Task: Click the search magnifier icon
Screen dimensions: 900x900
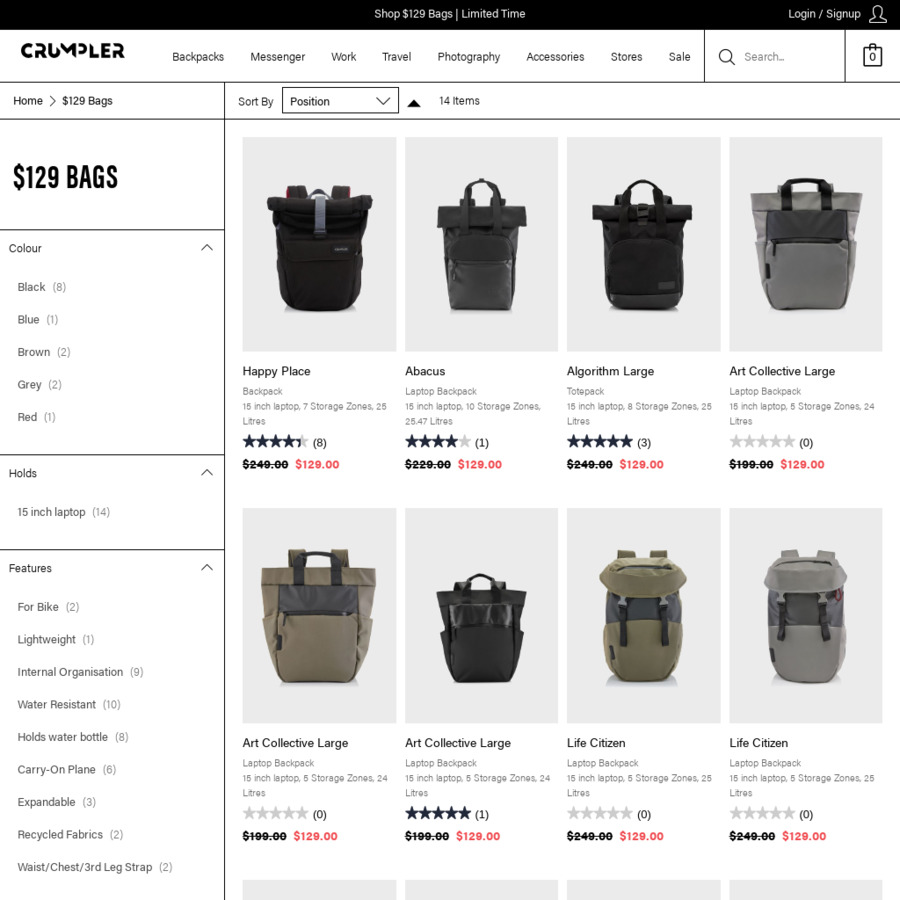Action: (x=726, y=57)
